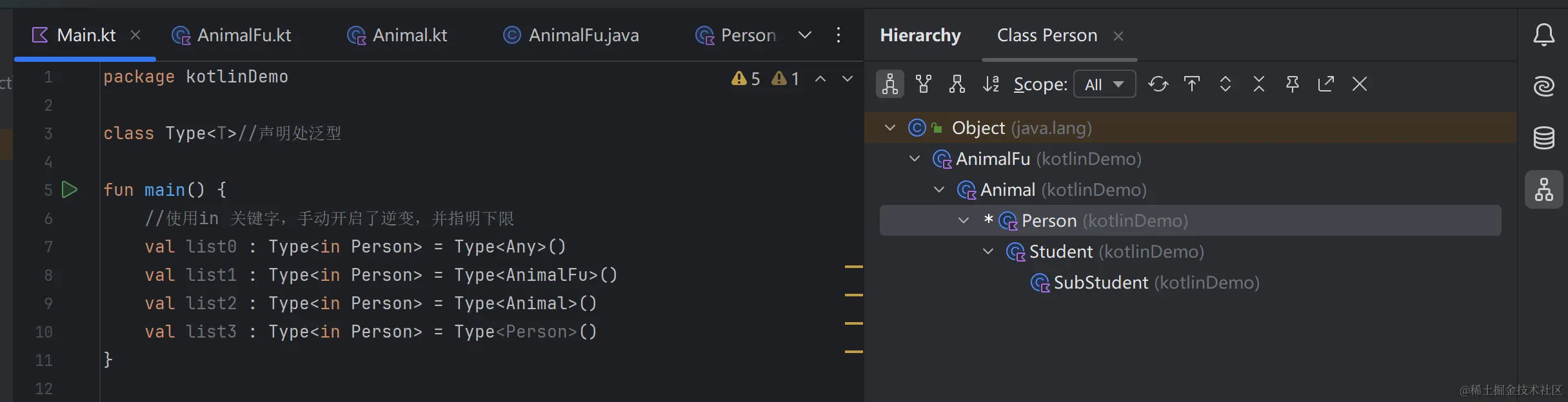Switch to the AnimalFu.java tab
Viewport: 1568px width, 402px height.
(x=571, y=35)
